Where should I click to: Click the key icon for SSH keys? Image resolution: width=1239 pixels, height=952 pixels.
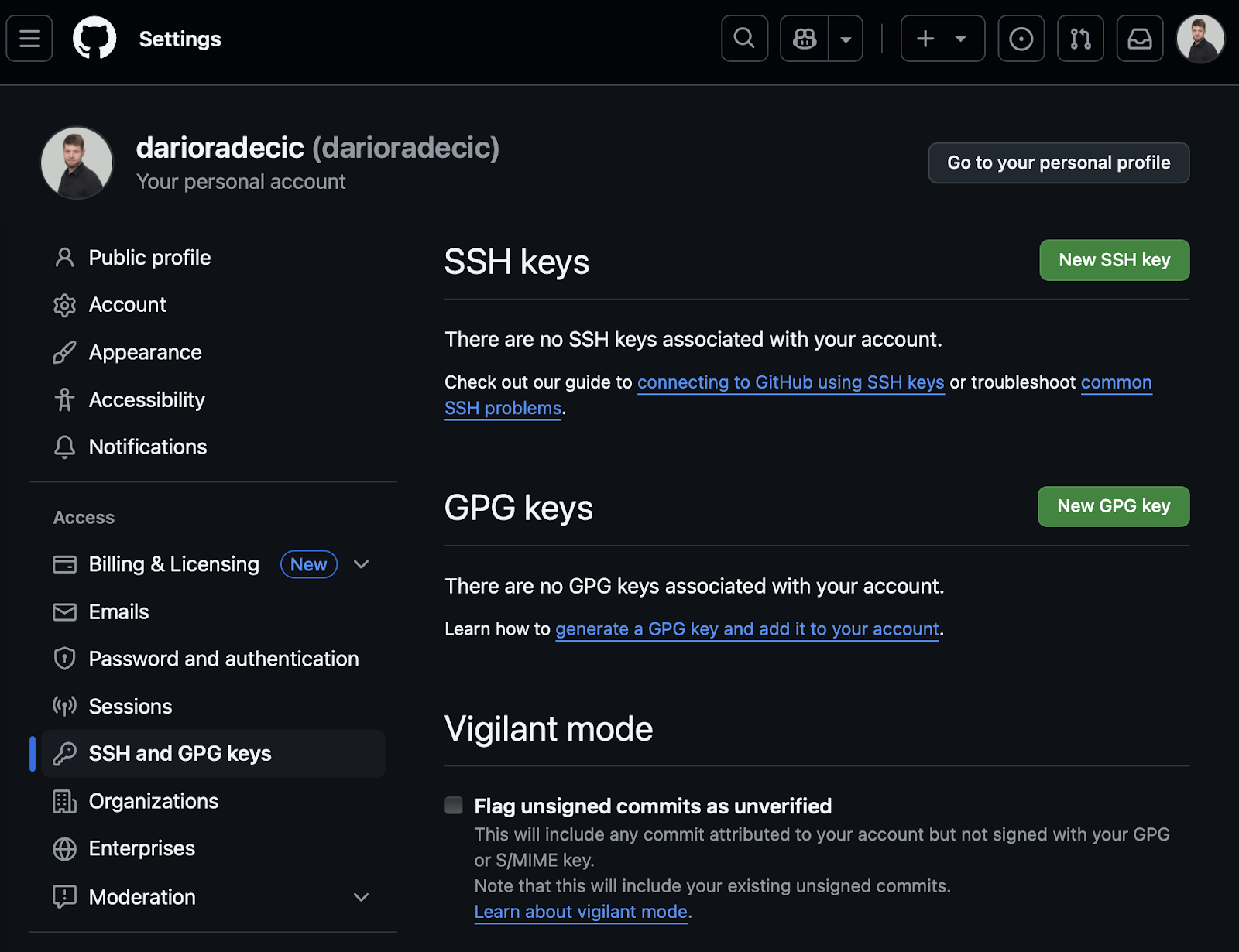(65, 754)
